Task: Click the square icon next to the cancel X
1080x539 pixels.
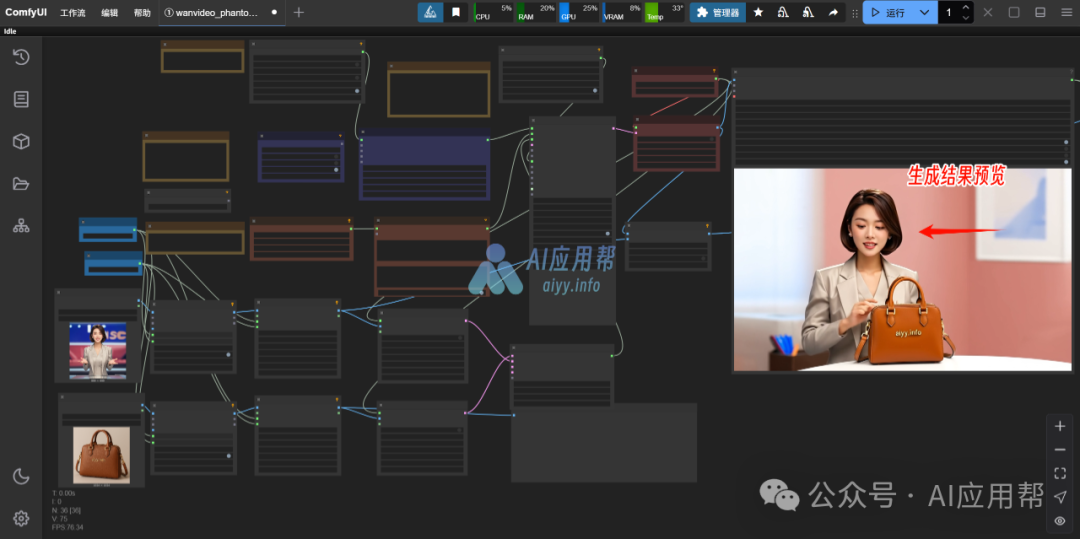Action: coord(1014,12)
